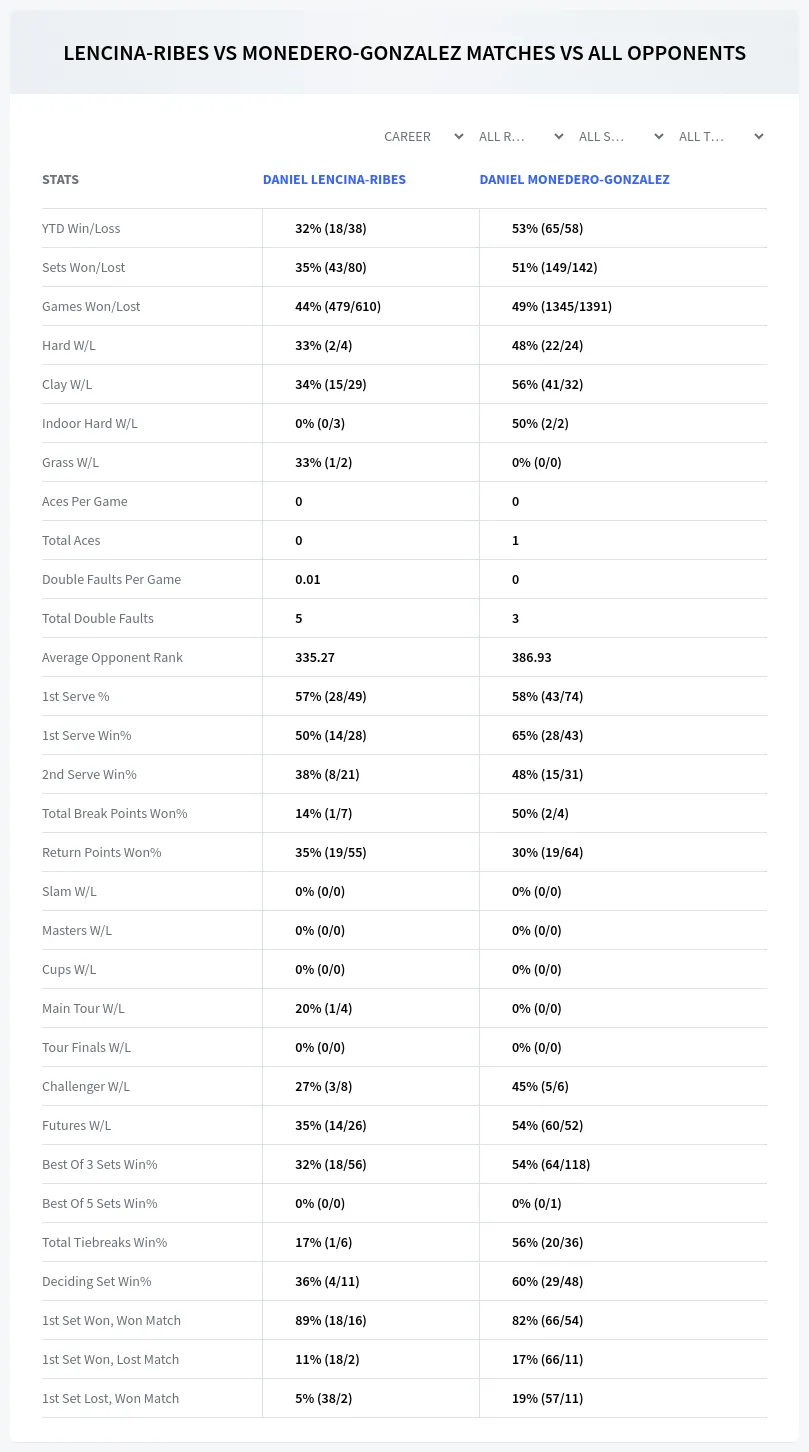This screenshot has width=809, height=1452.
Task: Select Average Opponent Rank row label
Action: tap(112, 657)
